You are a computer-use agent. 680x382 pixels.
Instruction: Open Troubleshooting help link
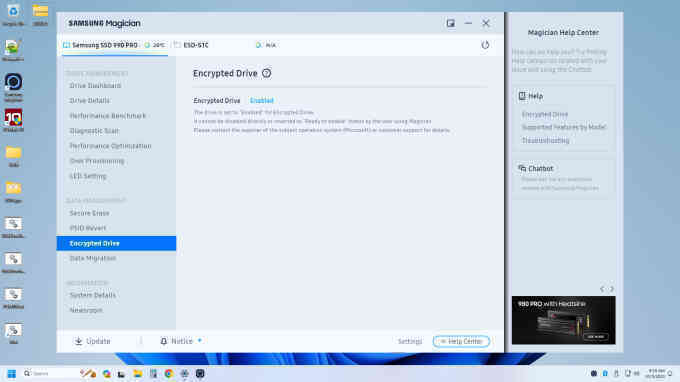pyautogui.click(x=546, y=140)
